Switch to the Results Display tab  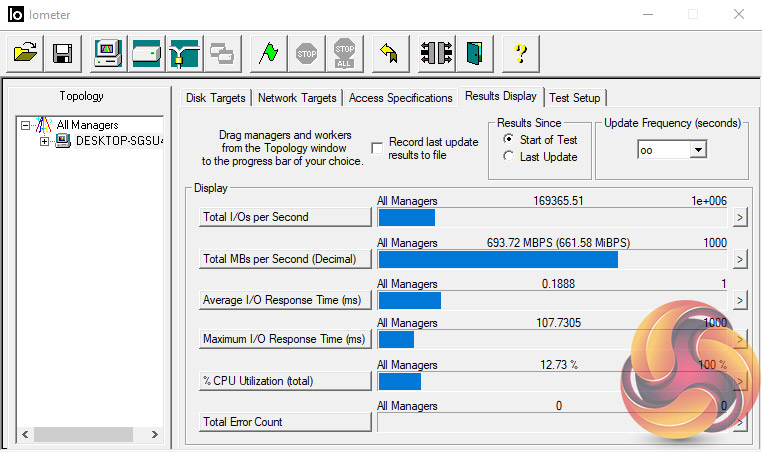pos(501,96)
